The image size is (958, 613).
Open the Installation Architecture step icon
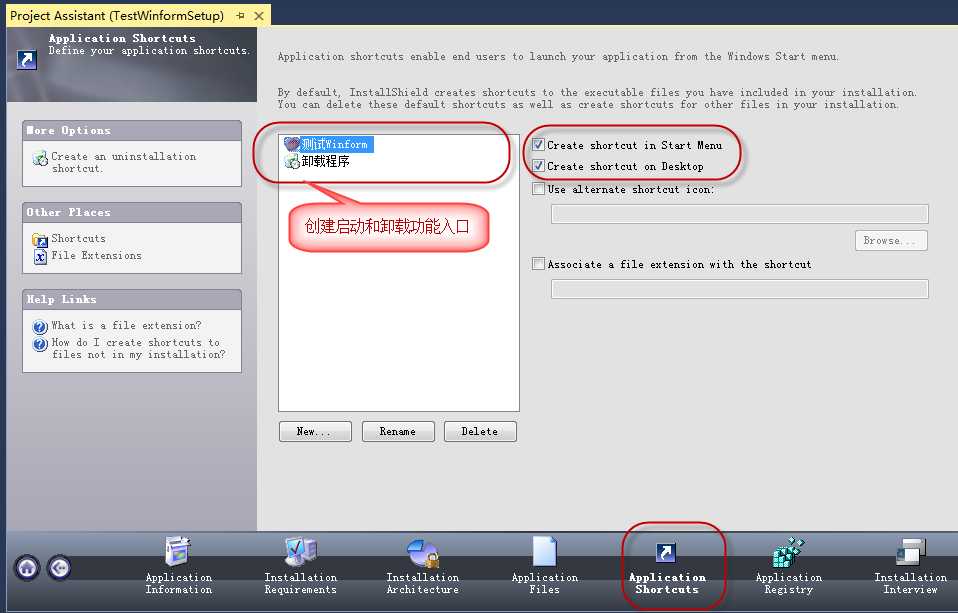[423, 552]
